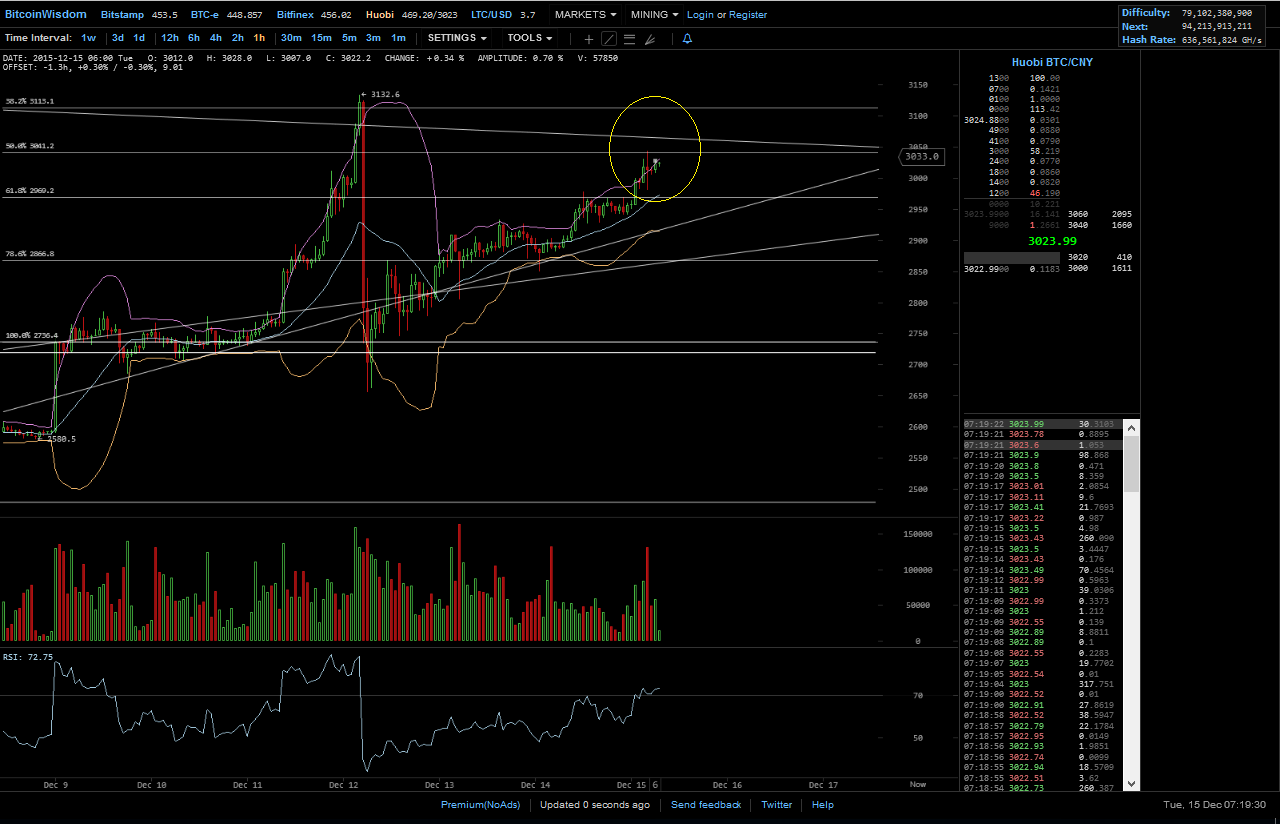Click the 2580.5 low price marker
1280x824 pixels.
[x=60, y=439]
